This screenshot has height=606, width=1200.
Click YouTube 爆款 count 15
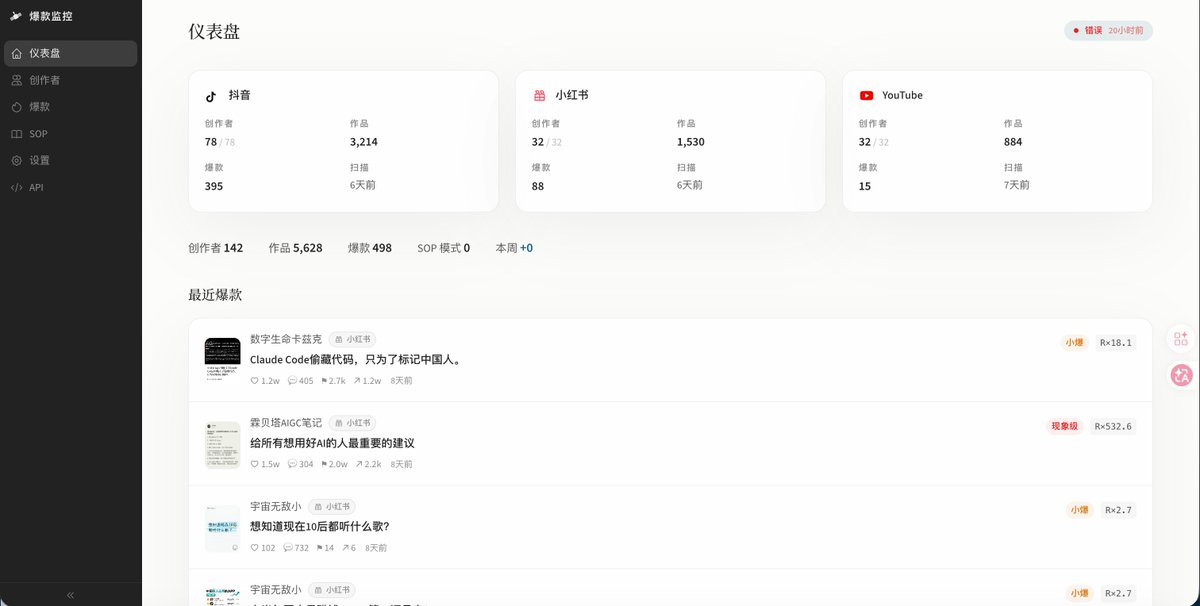click(x=865, y=186)
